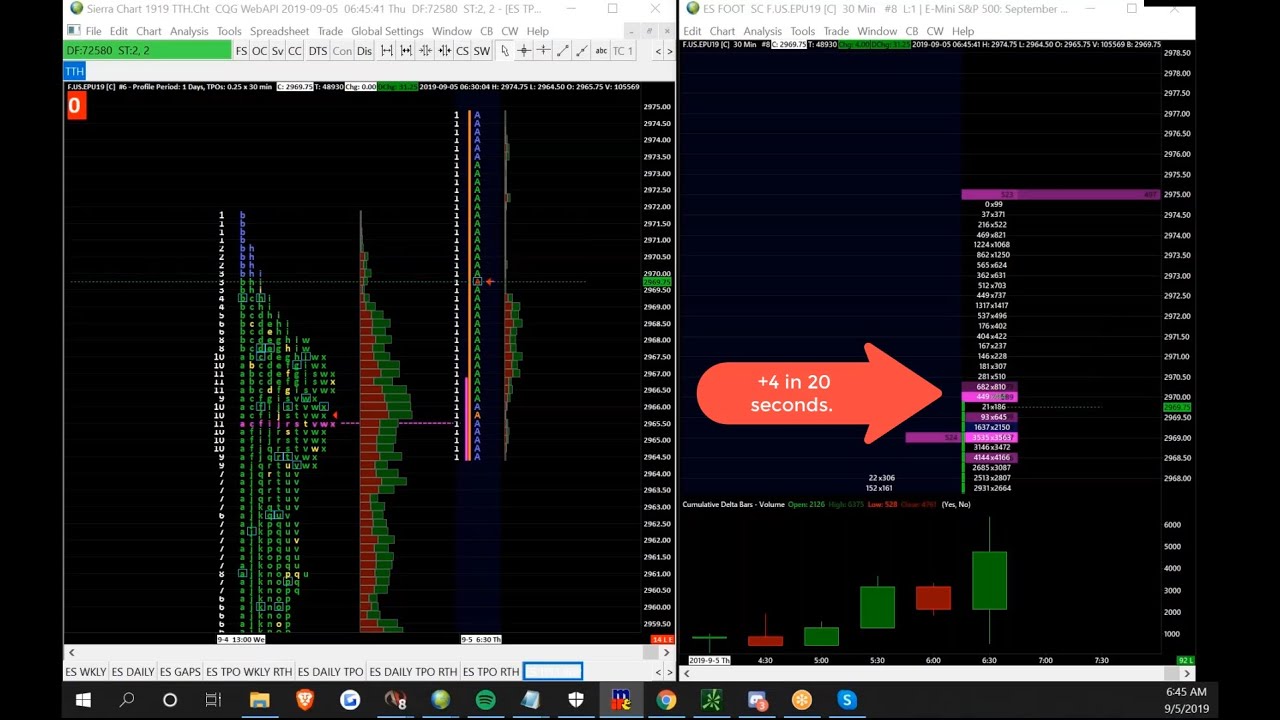Click the Sv save toolbar button
Viewport: 1280px width, 720px height.
tap(277, 51)
